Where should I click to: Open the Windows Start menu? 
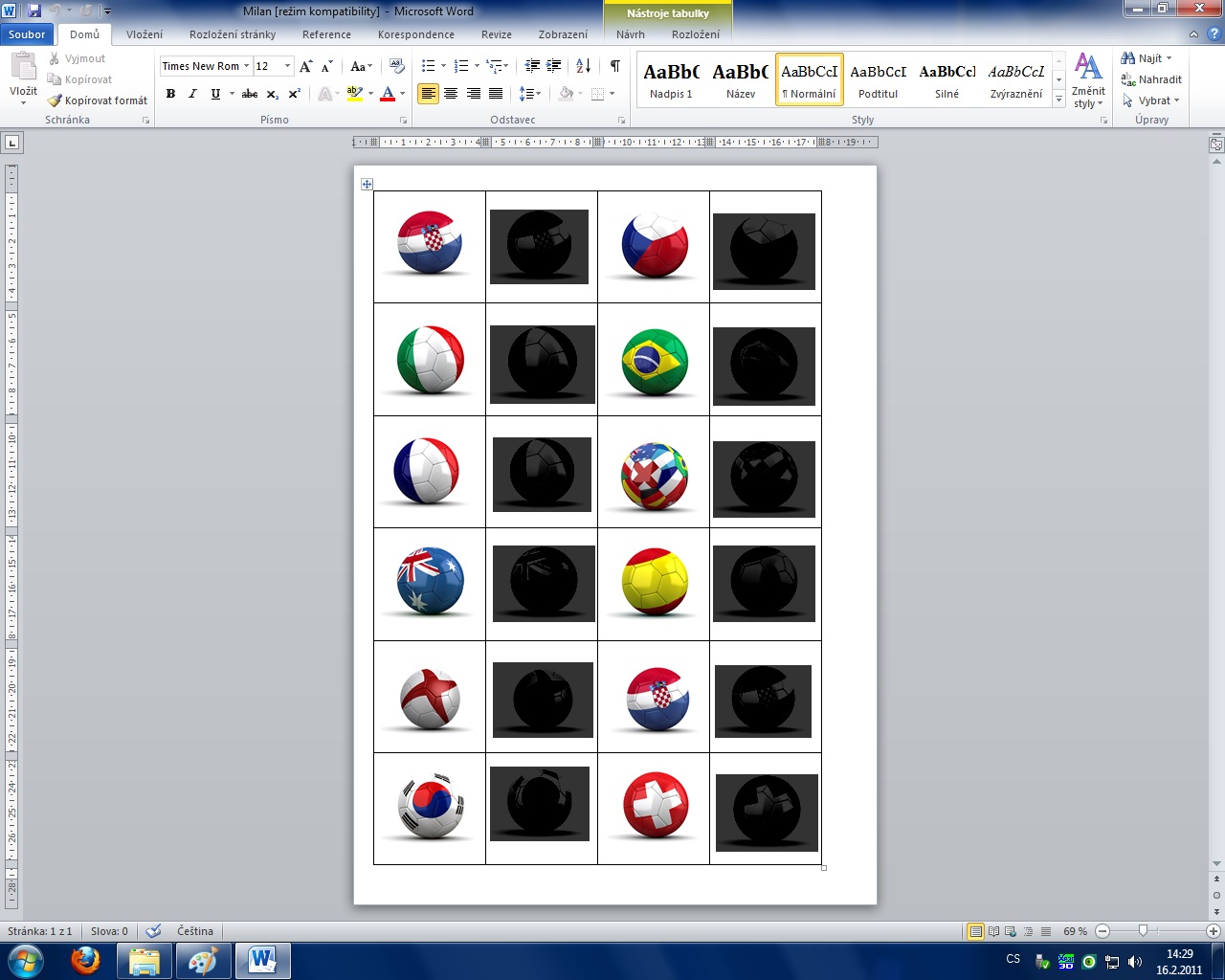26,960
